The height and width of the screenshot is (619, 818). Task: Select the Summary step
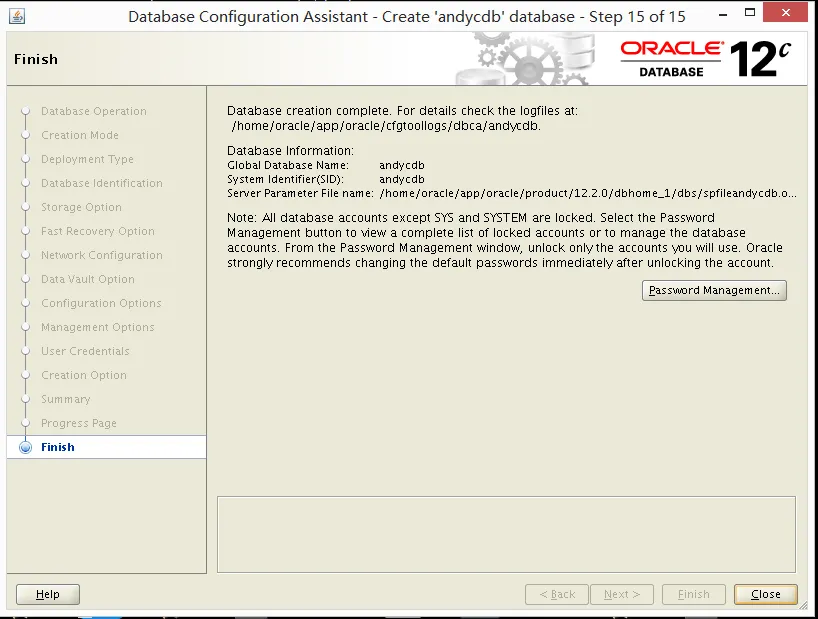(66, 399)
